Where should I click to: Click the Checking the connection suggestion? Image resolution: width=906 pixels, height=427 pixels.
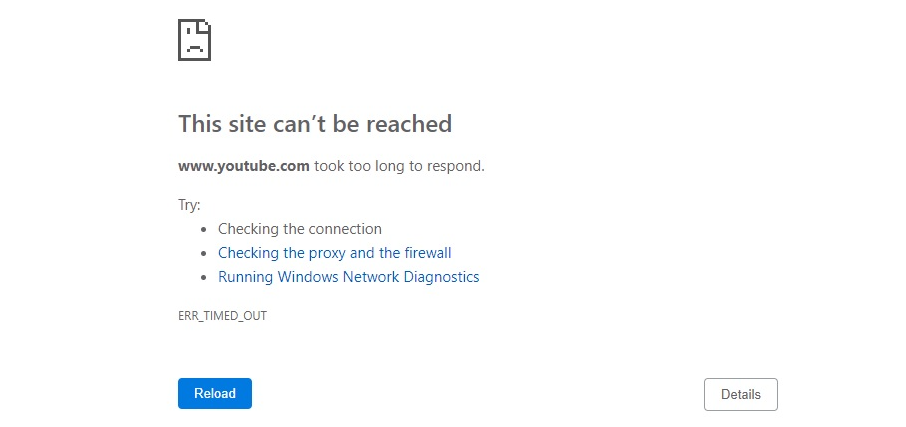[x=299, y=229]
